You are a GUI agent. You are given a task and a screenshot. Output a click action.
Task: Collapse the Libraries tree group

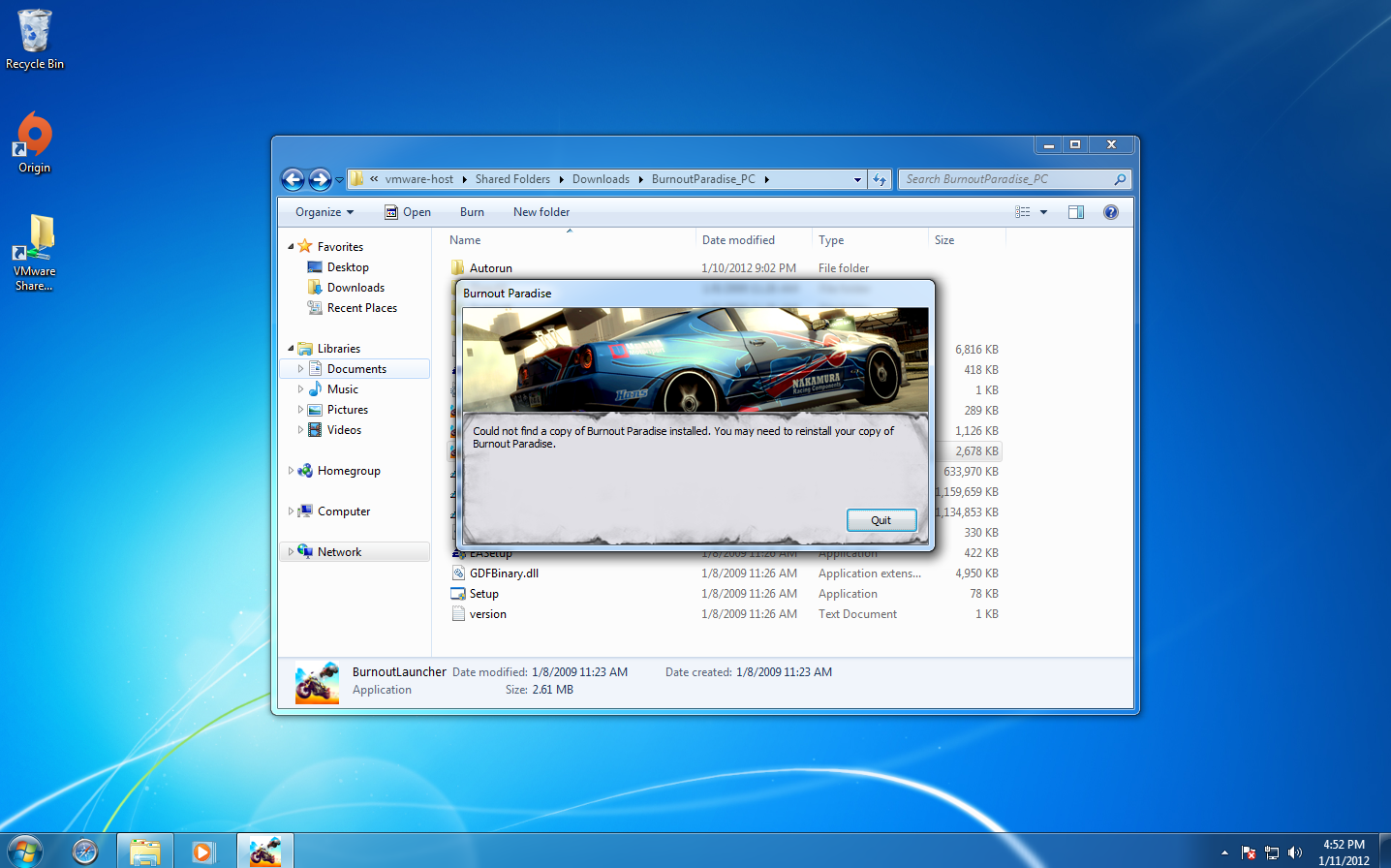[x=291, y=349]
